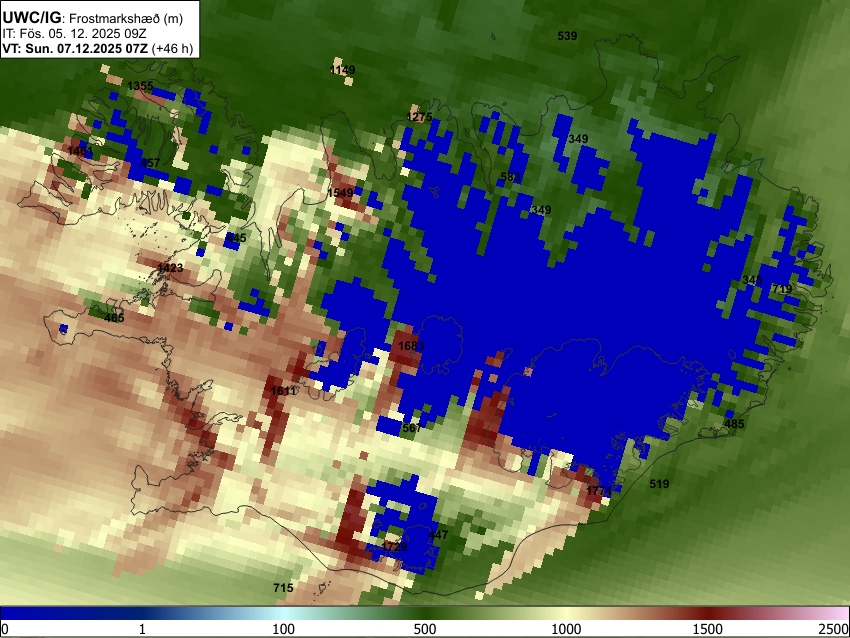Click the color scale tick label 2500
Image resolution: width=850 pixels, height=638 pixels.
pyautogui.click(x=834, y=629)
